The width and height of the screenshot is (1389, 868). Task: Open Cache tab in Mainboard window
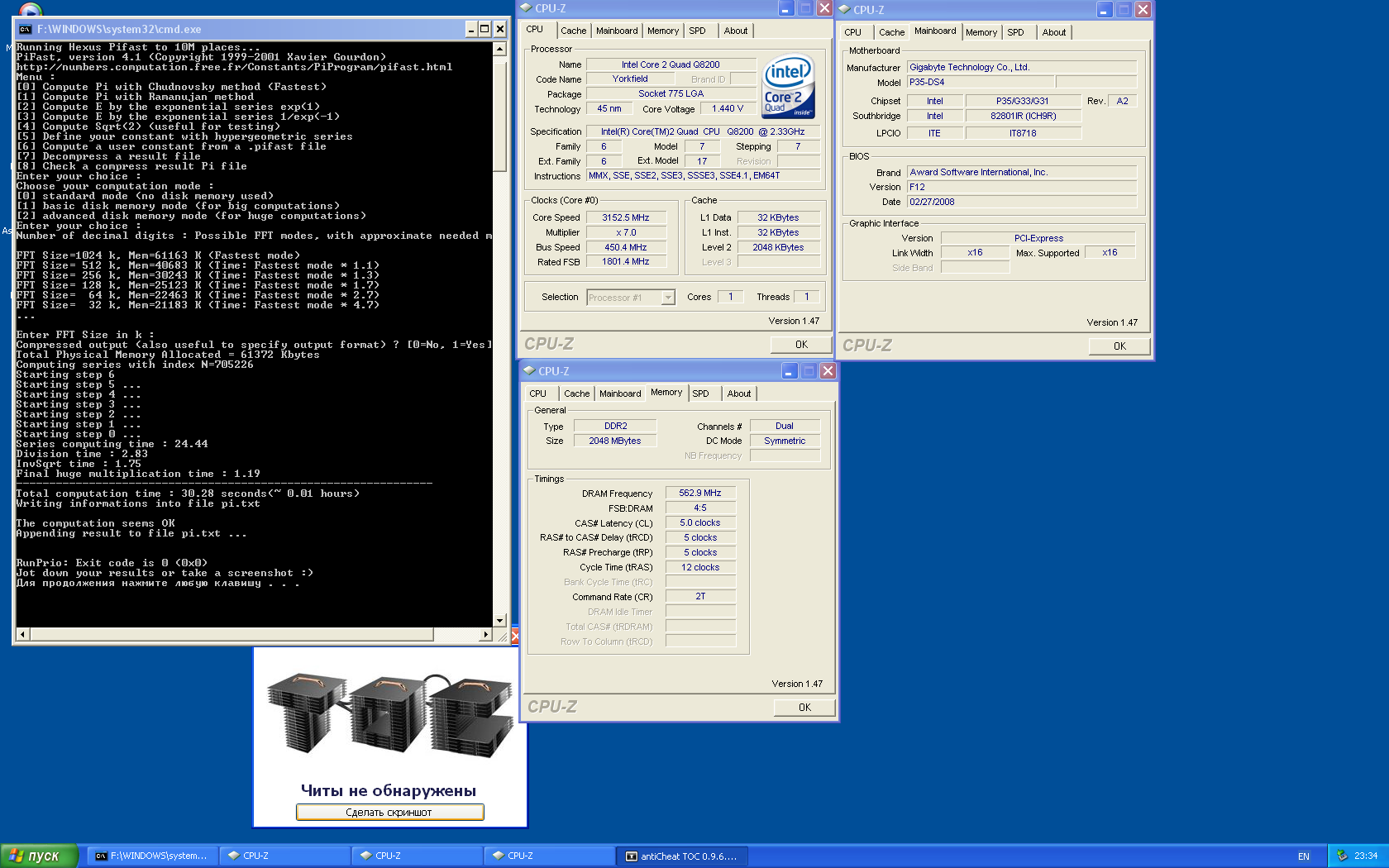coord(891,32)
